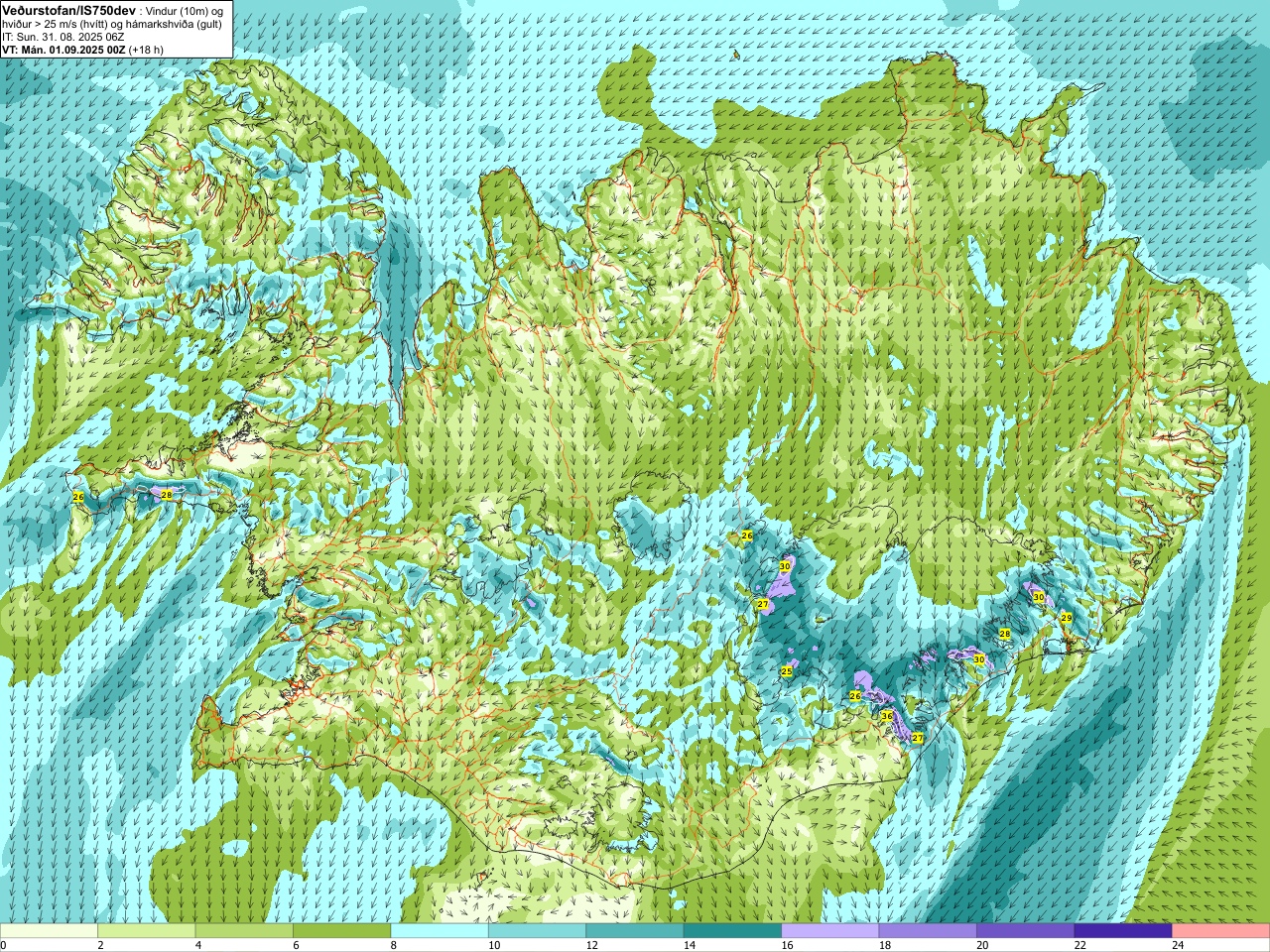Click the '(+18 h)' forecast offset text
The image size is (1270, 952).
click(x=146, y=50)
